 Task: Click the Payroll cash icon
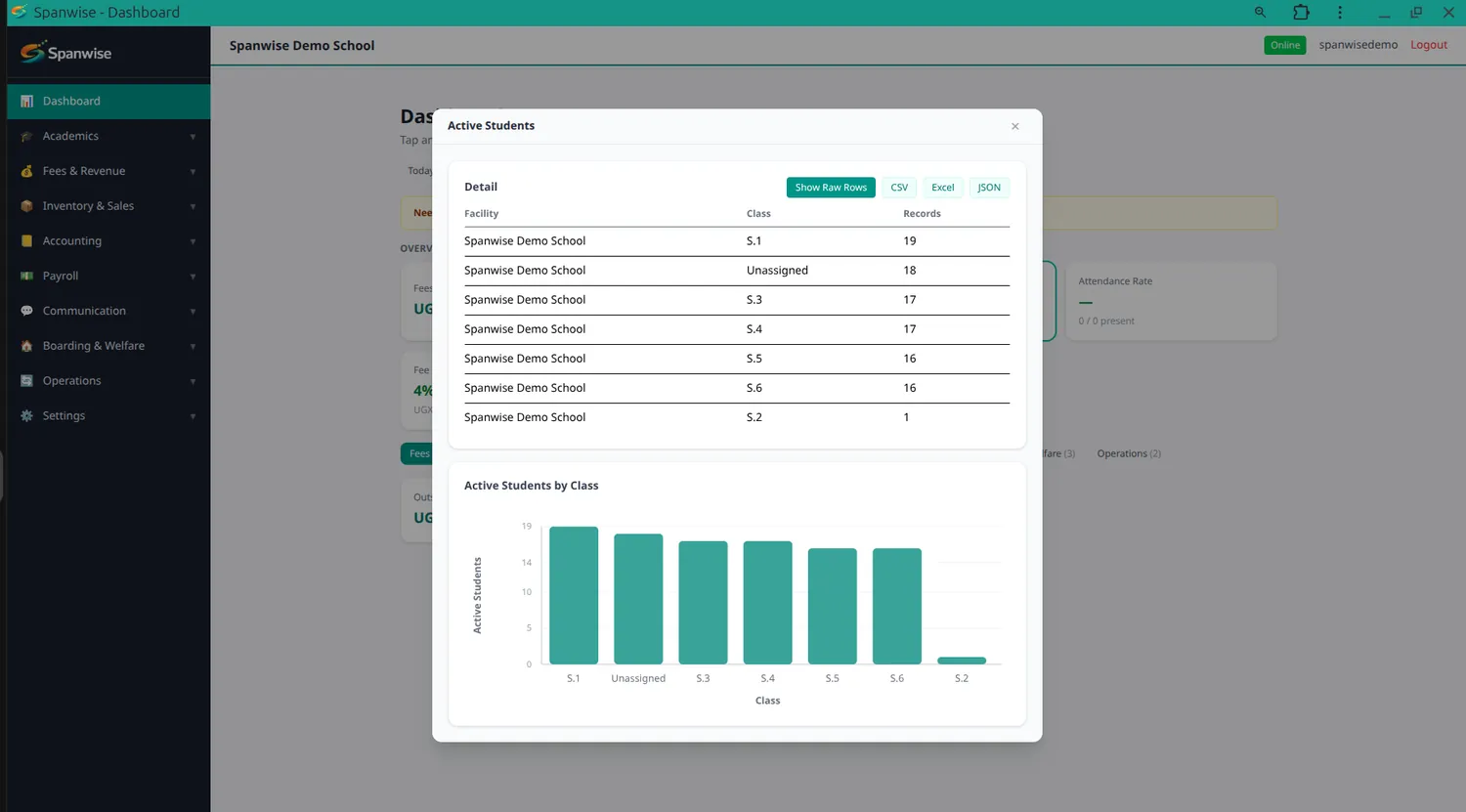pos(27,277)
